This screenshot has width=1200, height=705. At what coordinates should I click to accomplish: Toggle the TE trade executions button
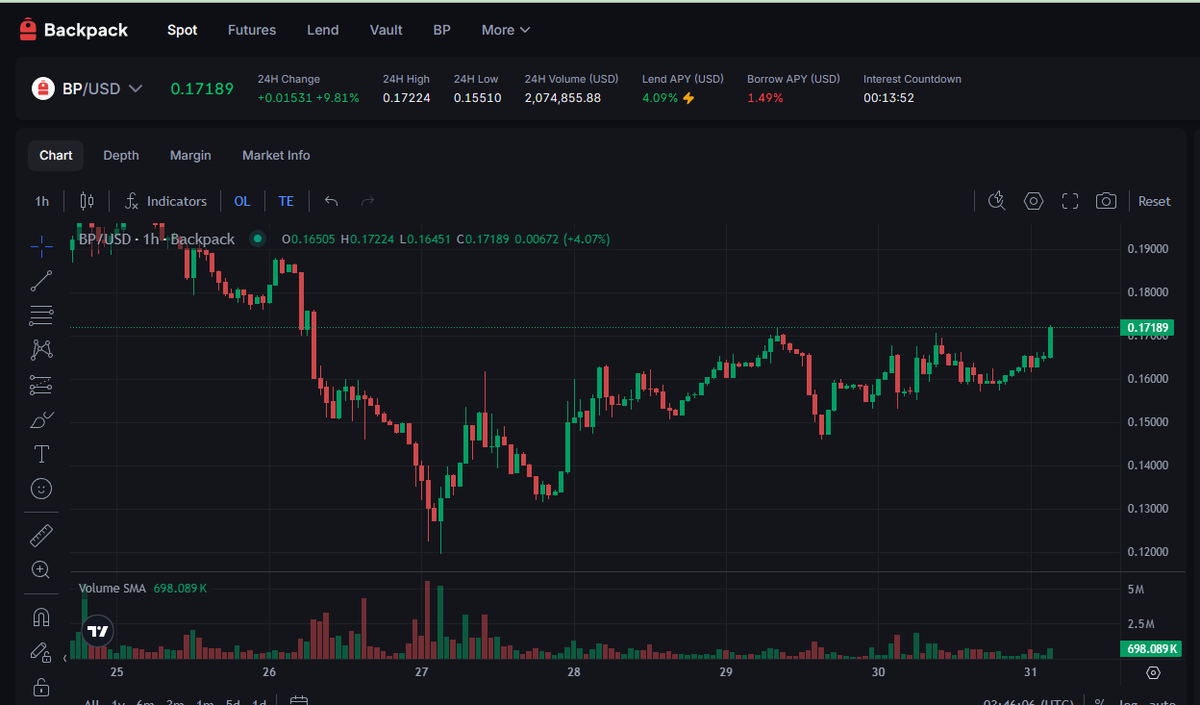[286, 201]
